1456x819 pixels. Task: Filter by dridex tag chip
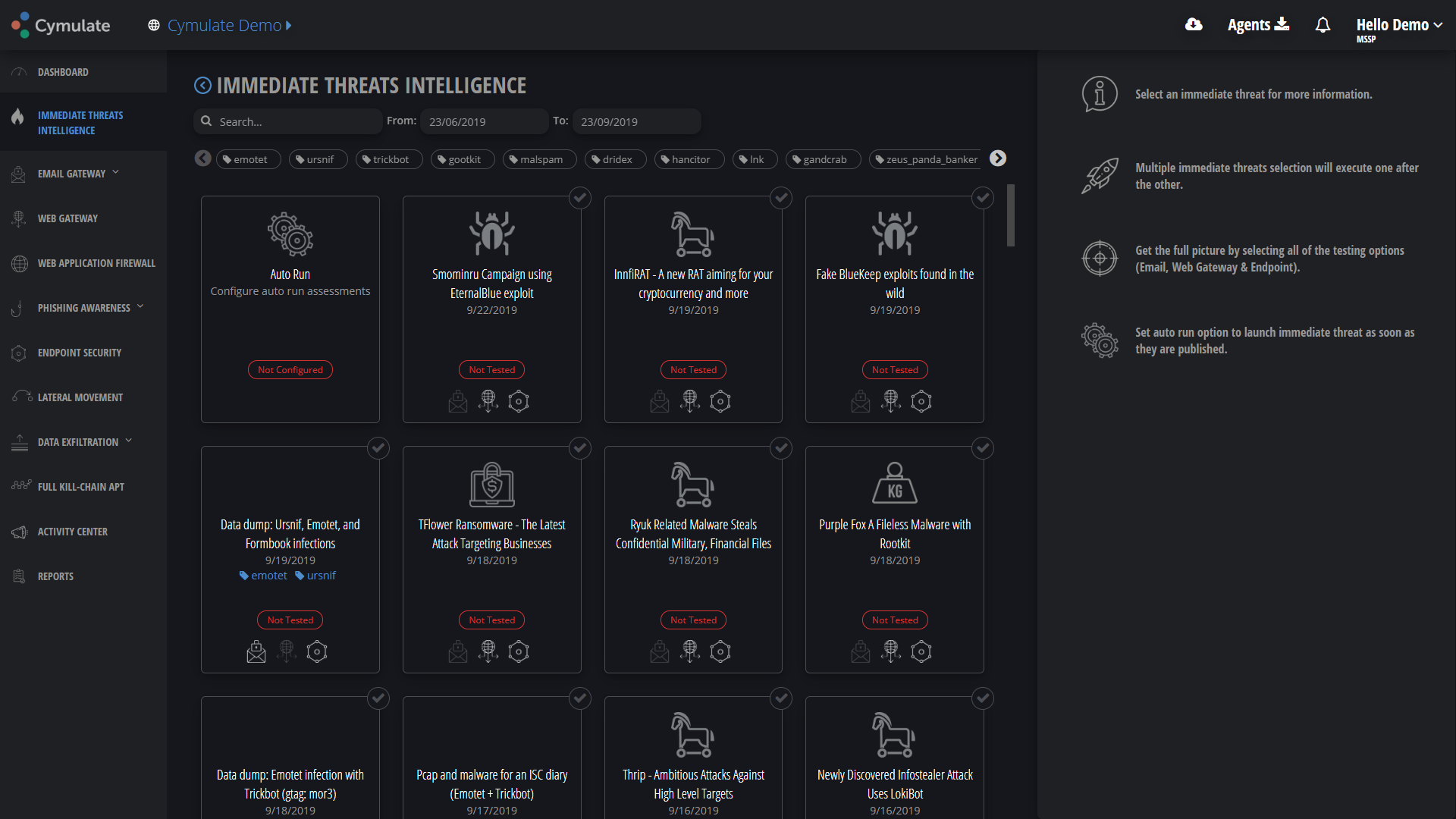[614, 159]
